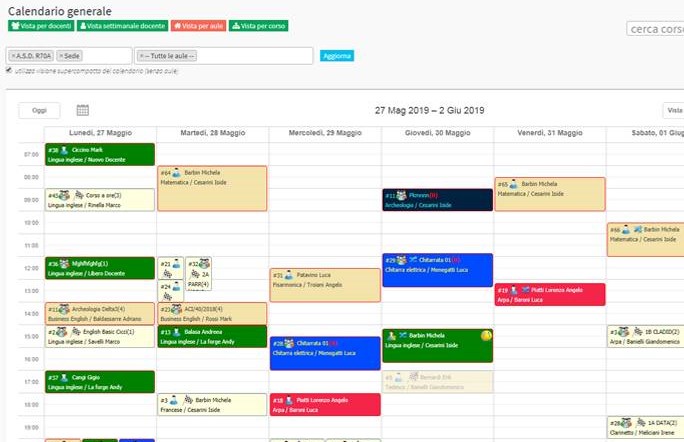Open red Piatti Lorenzo Angelo Friday event
This screenshot has width=684, height=442.
[549, 294]
